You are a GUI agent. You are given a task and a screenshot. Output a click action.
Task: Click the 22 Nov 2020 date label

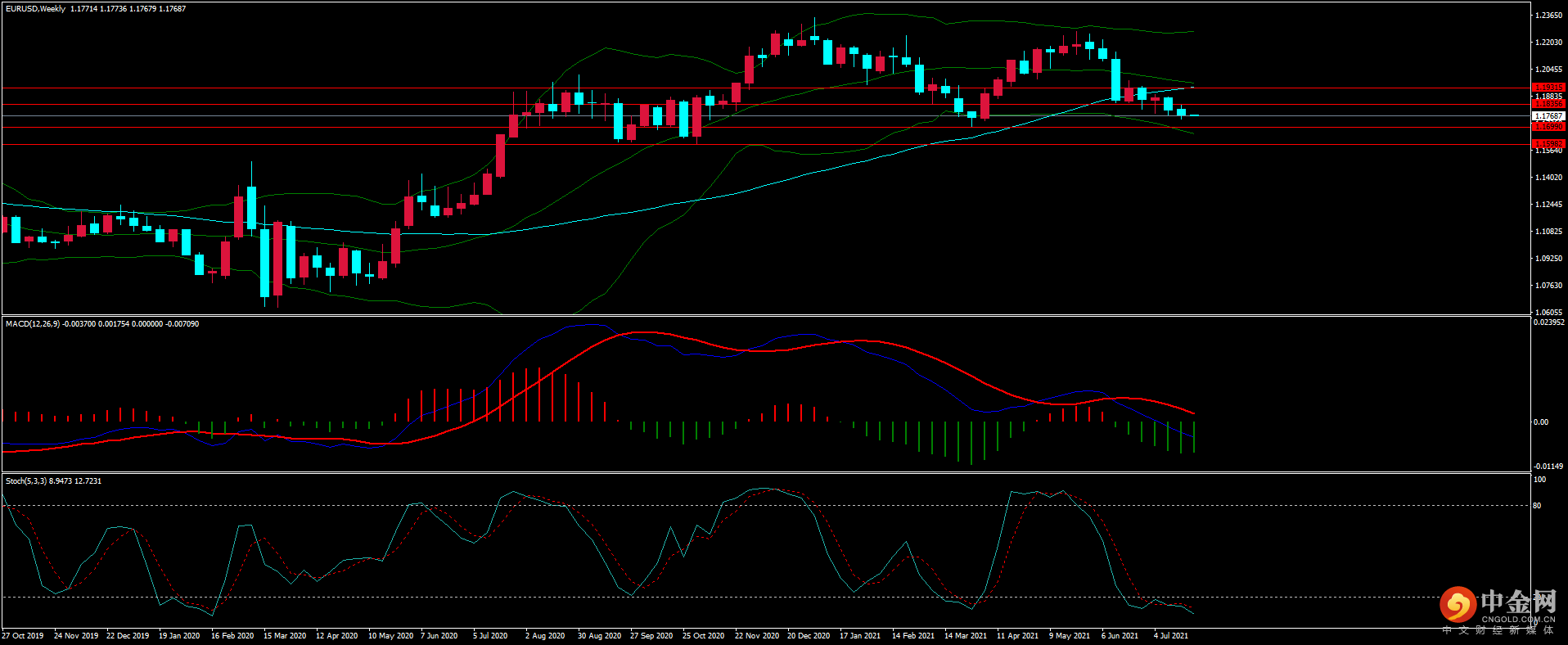(x=757, y=636)
